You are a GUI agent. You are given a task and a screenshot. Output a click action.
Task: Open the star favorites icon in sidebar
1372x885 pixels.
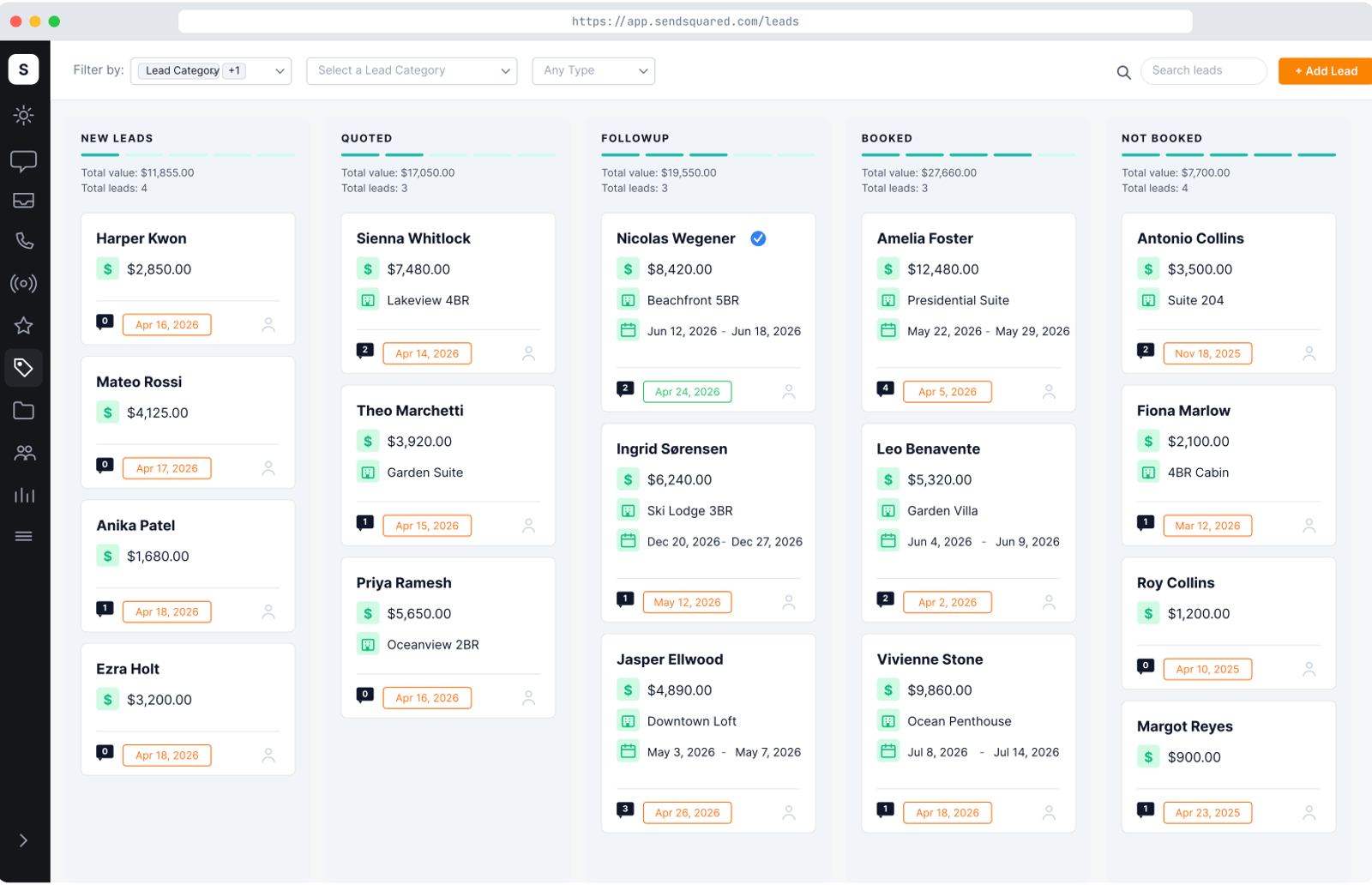24,325
